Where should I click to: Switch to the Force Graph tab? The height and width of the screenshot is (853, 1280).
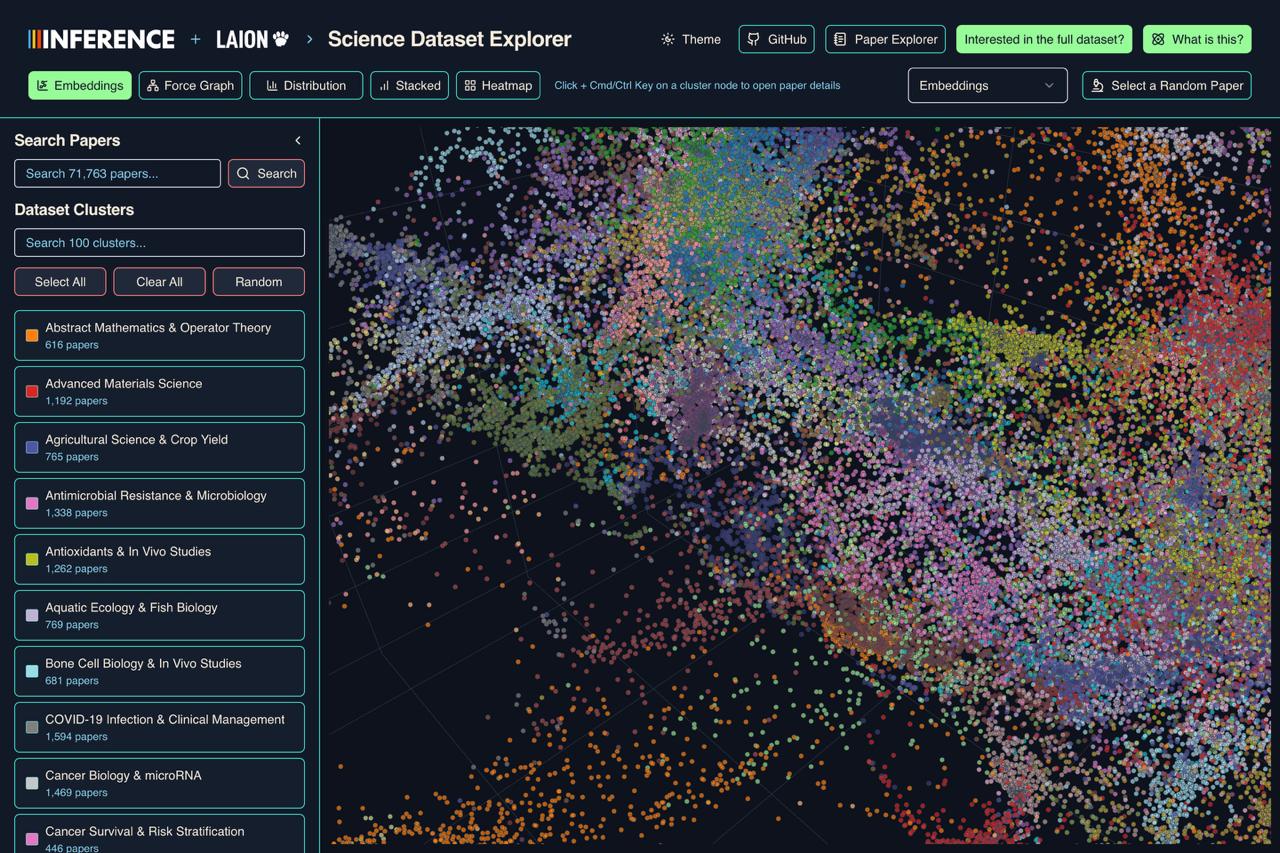(x=190, y=86)
